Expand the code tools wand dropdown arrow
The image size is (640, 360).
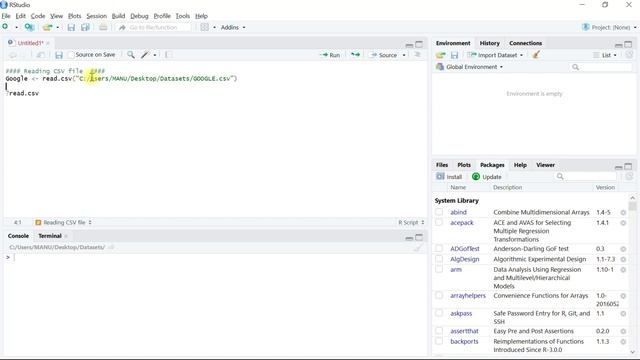click(x=155, y=55)
